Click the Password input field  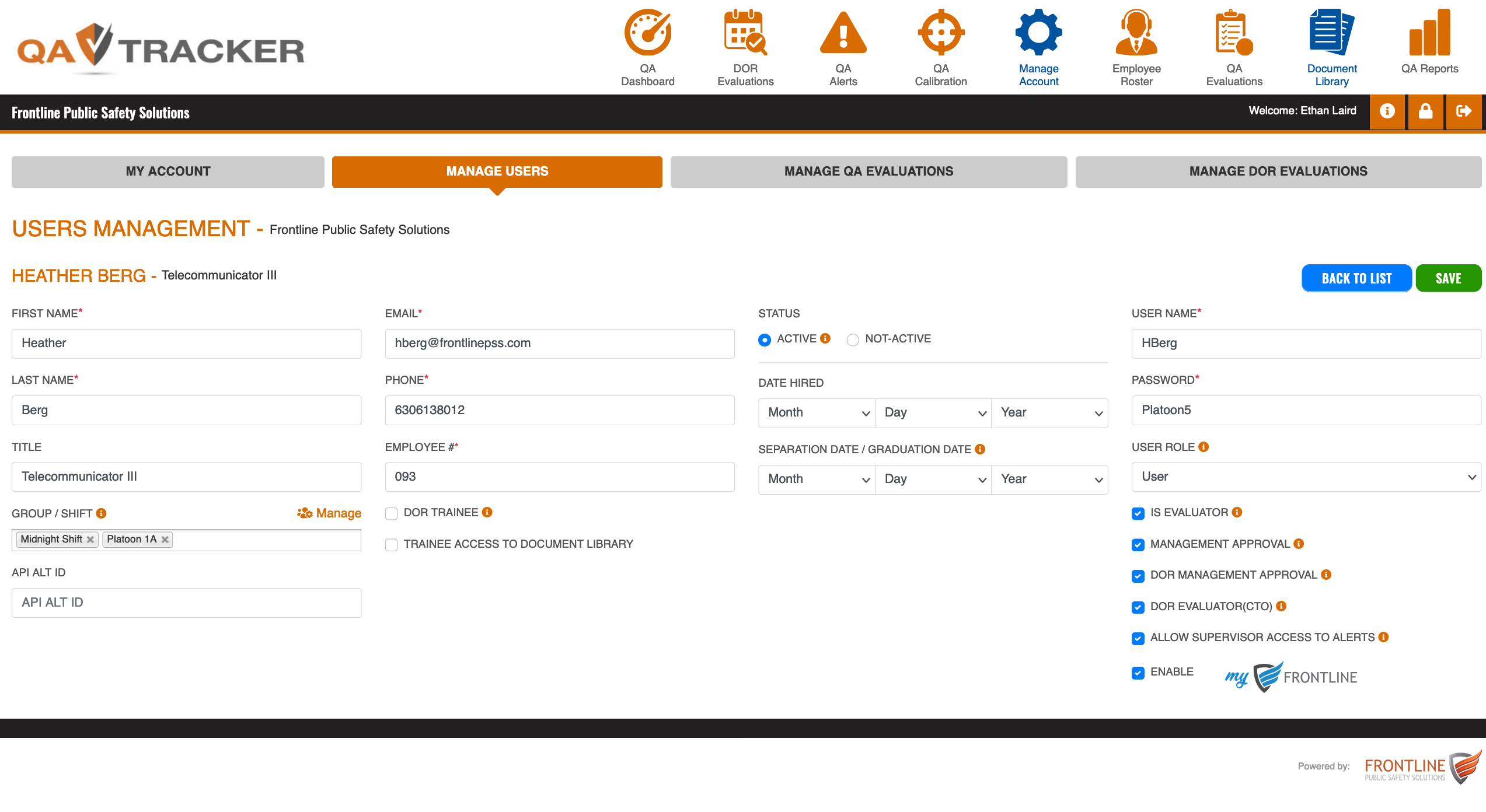[x=1306, y=410]
